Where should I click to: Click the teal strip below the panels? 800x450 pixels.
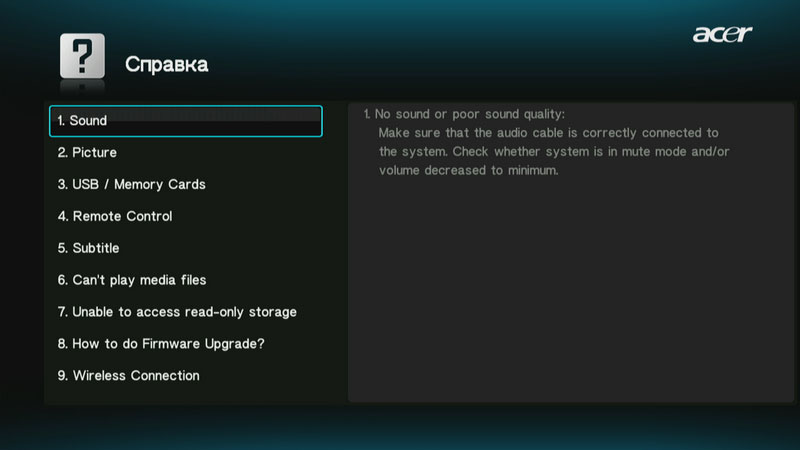(400, 428)
